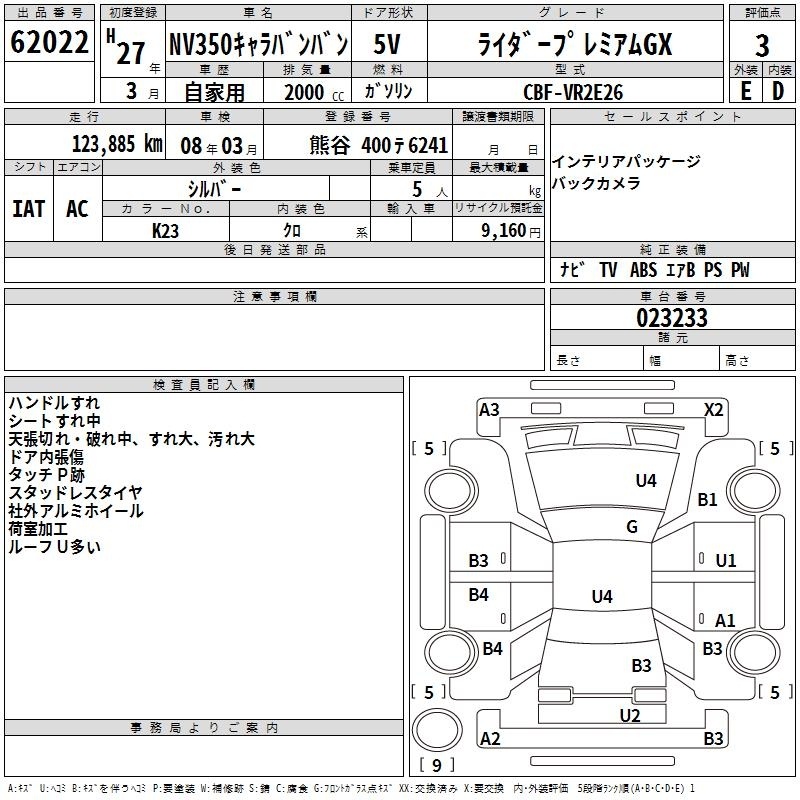Select the chassis number 023233
This screenshot has height=800, width=800.
(x=672, y=318)
